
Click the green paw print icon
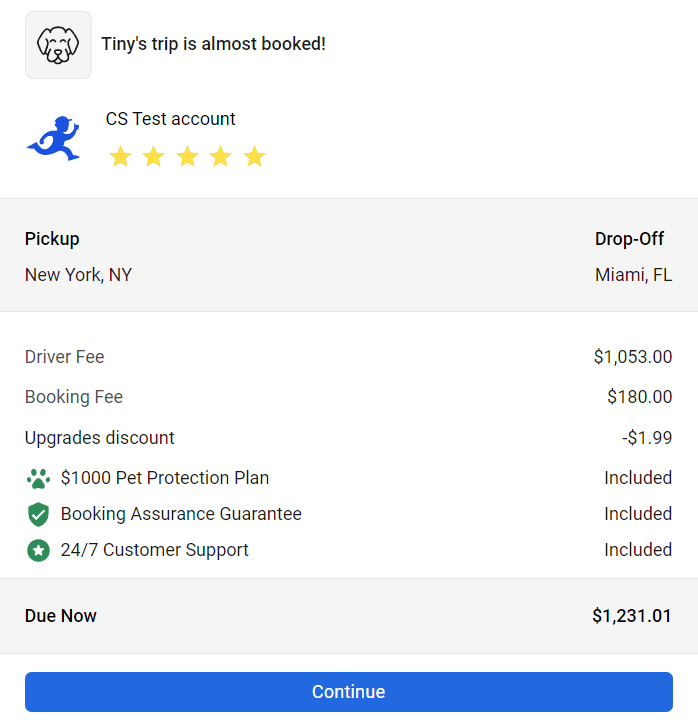[38, 478]
